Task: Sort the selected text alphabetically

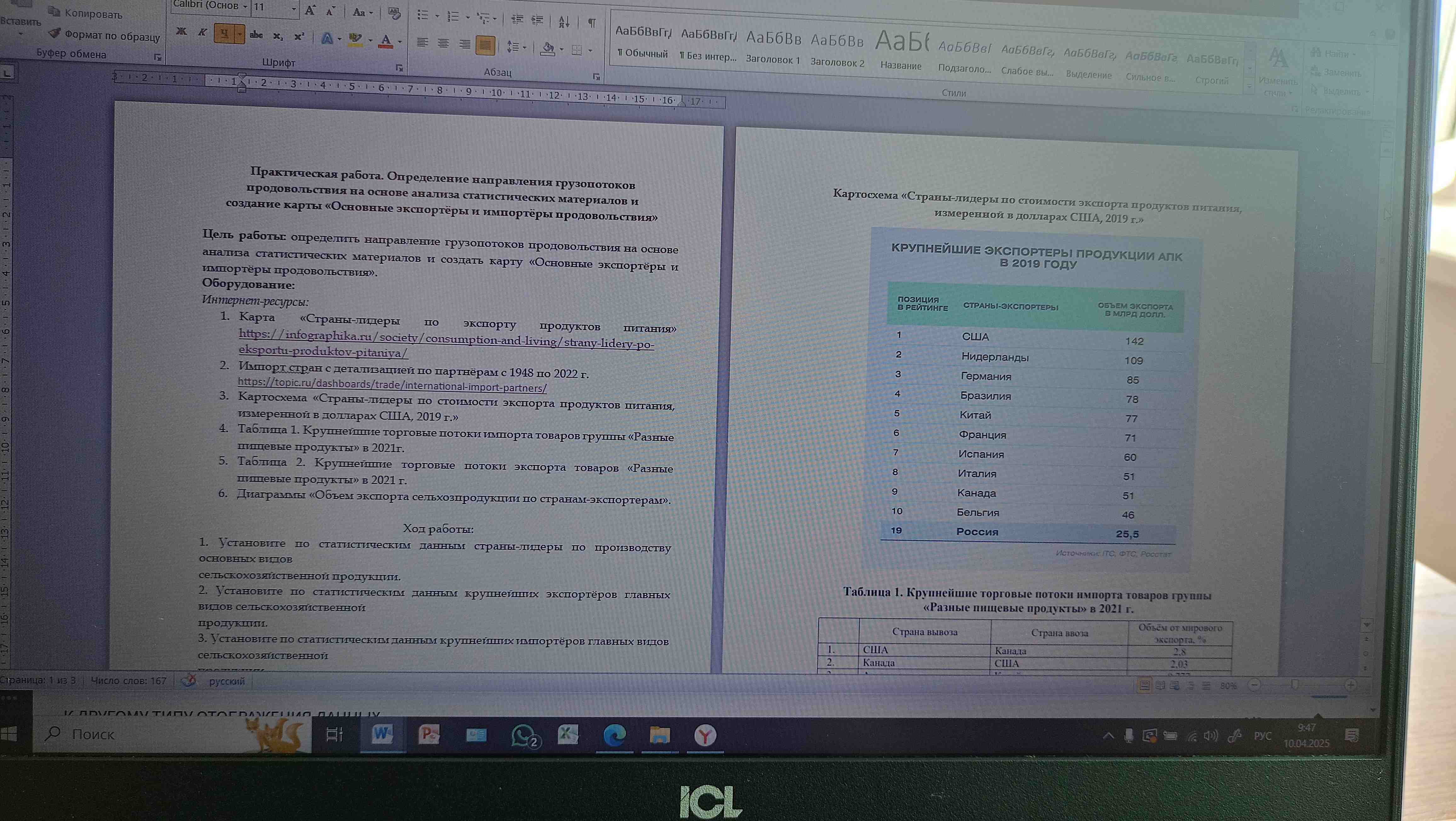Action: (x=564, y=22)
